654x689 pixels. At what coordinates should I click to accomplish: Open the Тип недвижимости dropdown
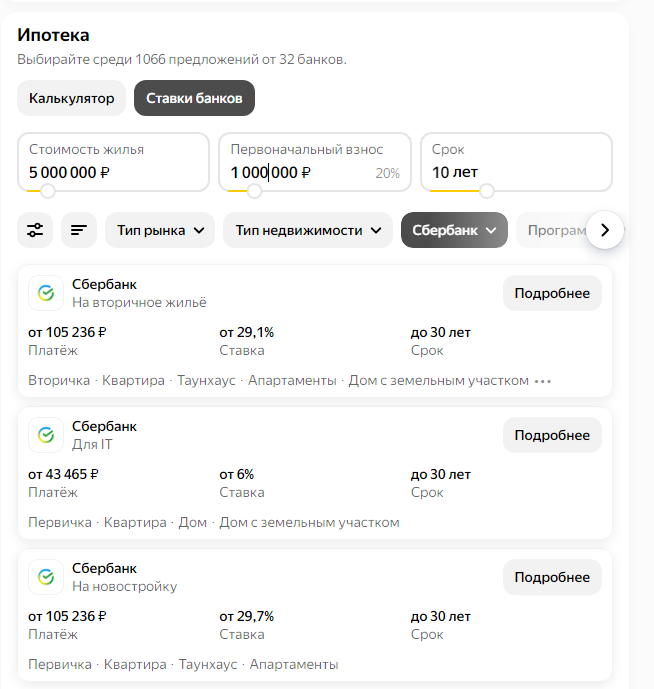[x=308, y=230]
